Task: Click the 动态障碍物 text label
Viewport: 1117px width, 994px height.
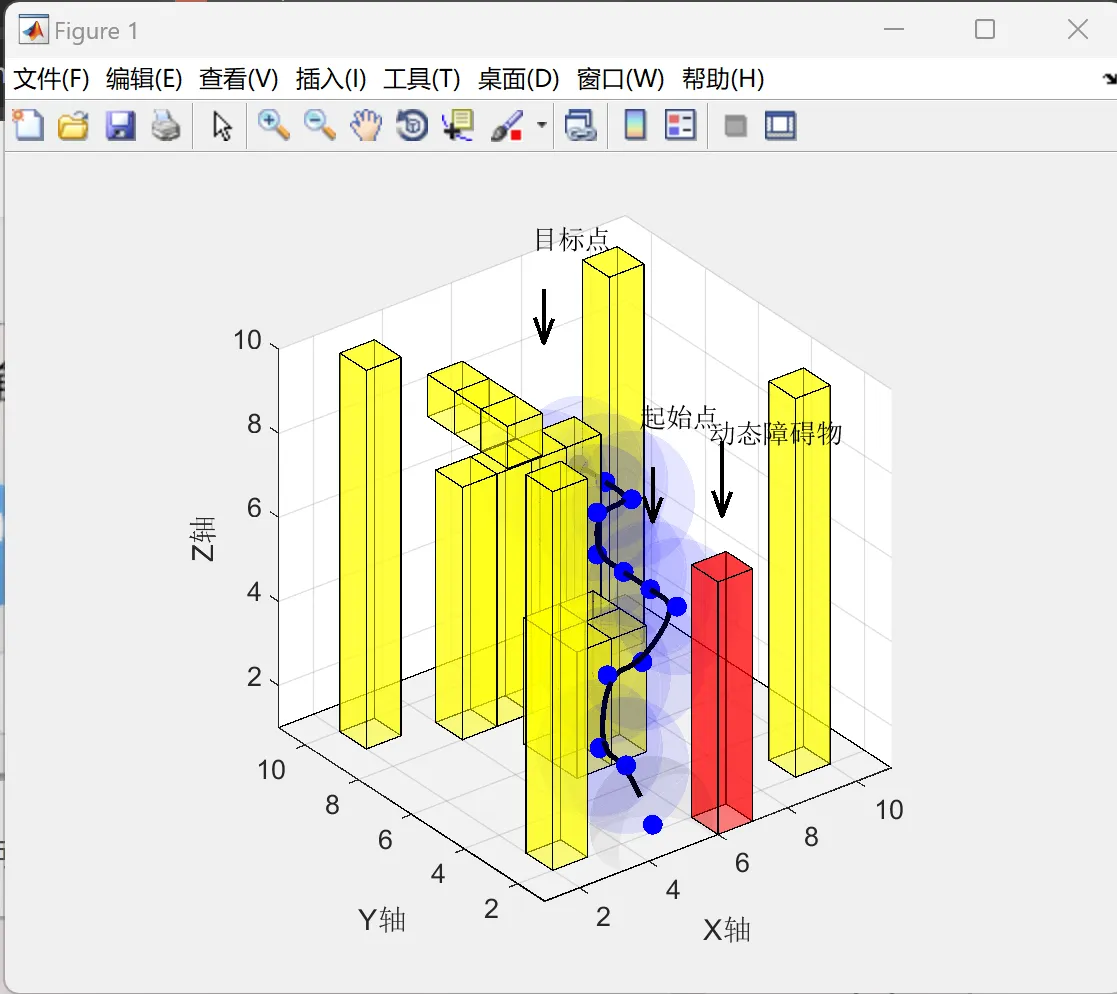Action: 776,433
